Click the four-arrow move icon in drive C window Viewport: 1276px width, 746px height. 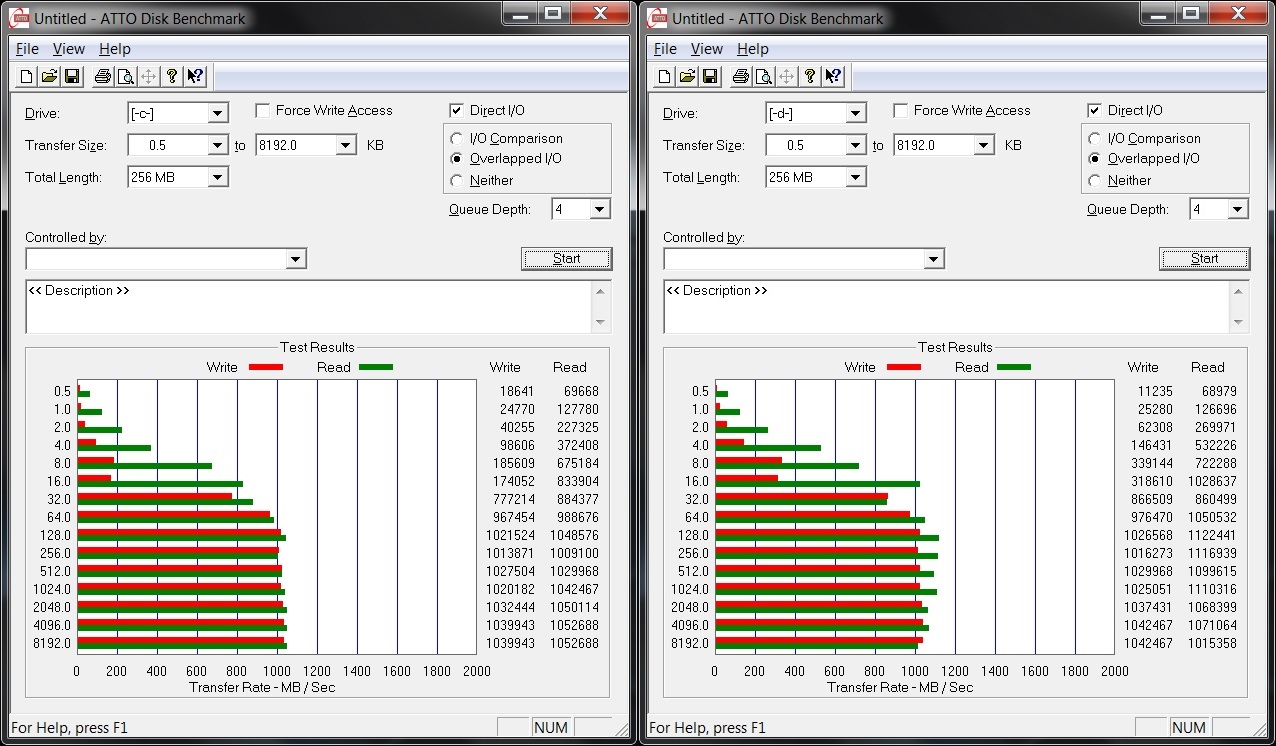(148, 76)
